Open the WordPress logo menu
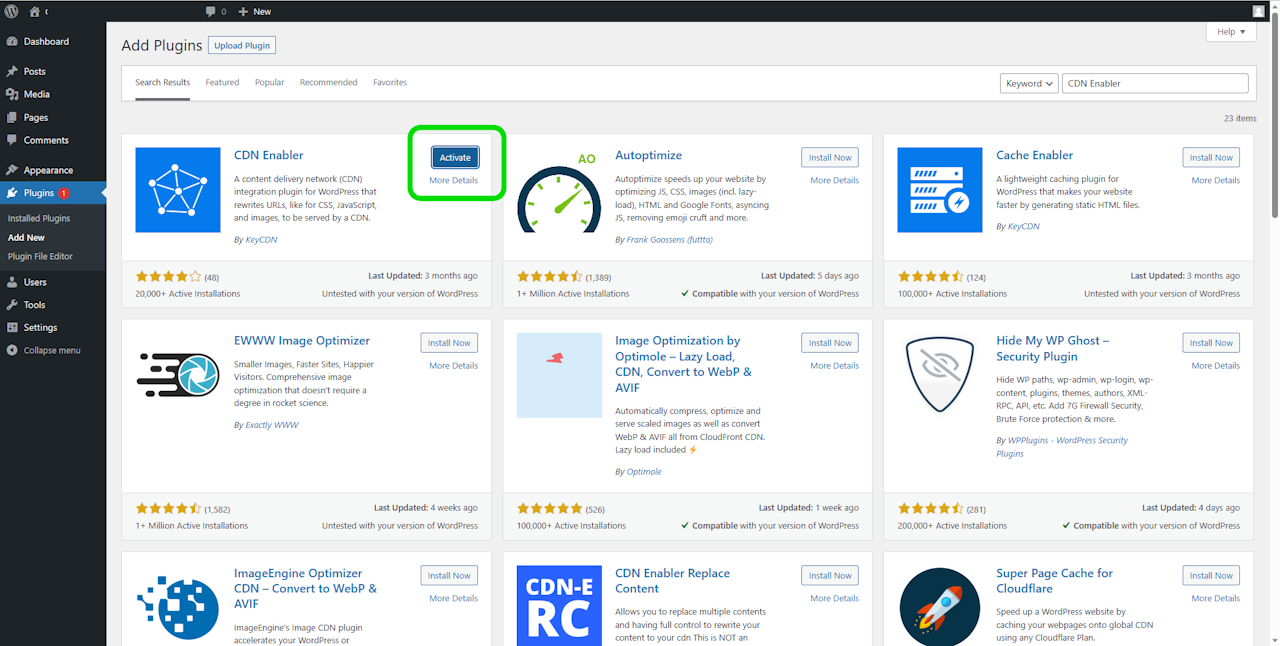Image resolution: width=1280 pixels, height=646 pixels. [12, 11]
